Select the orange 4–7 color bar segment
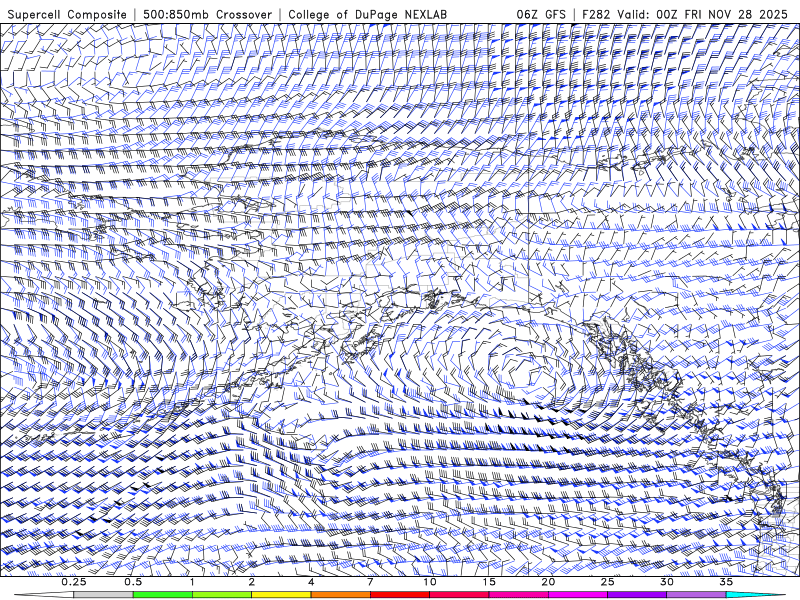The width and height of the screenshot is (800, 600). 340,595
